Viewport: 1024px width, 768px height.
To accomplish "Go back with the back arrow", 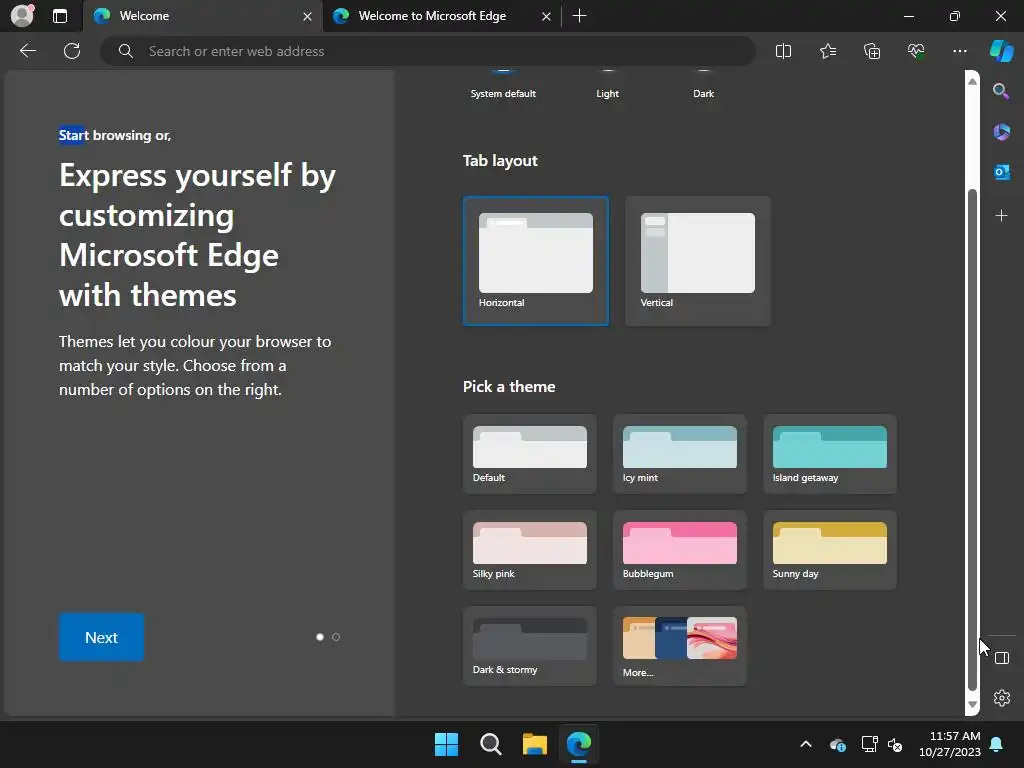I will 27,51.
